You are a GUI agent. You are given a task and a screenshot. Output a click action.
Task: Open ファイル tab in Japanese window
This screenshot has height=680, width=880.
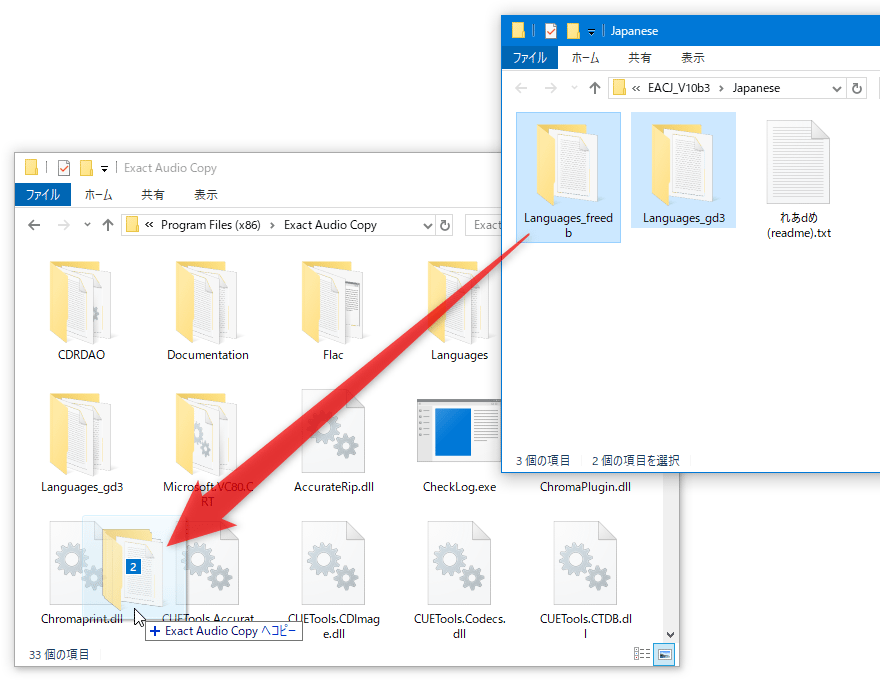pos(530,58)
